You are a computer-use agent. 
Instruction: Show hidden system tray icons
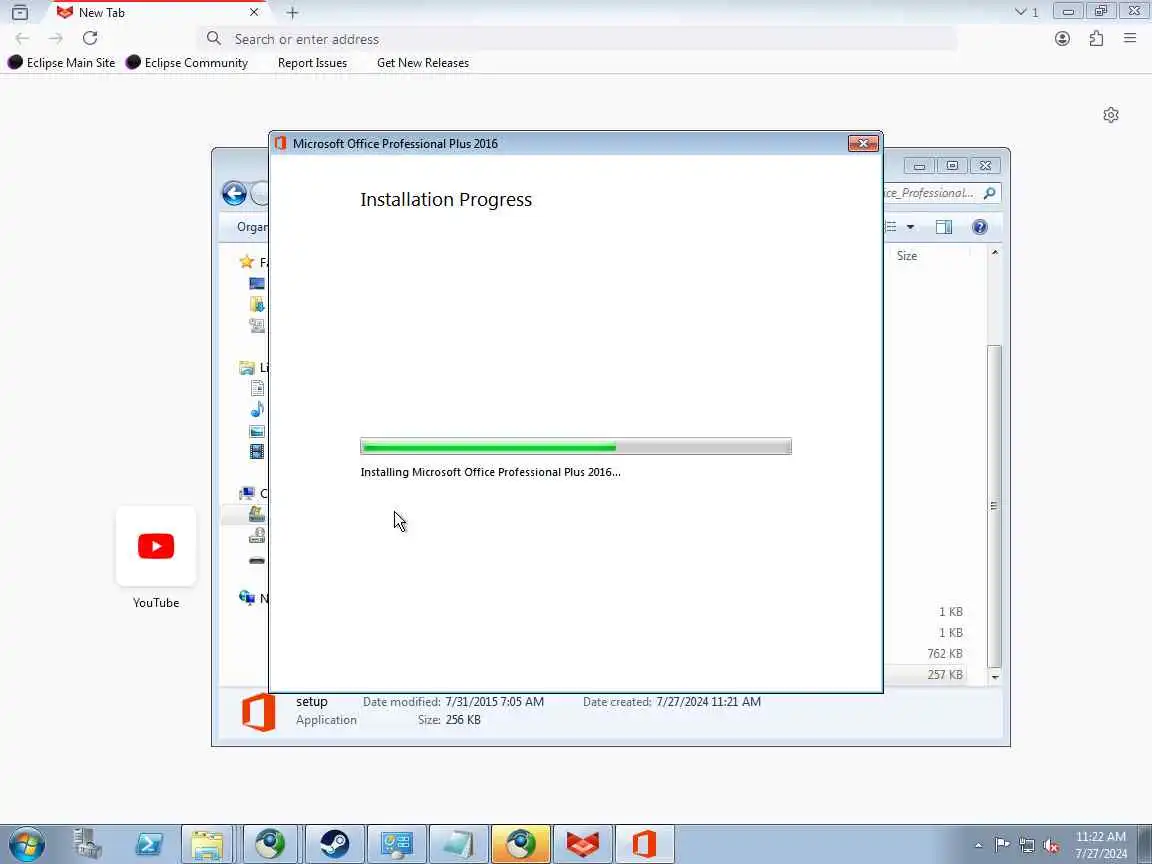point(979,845)
